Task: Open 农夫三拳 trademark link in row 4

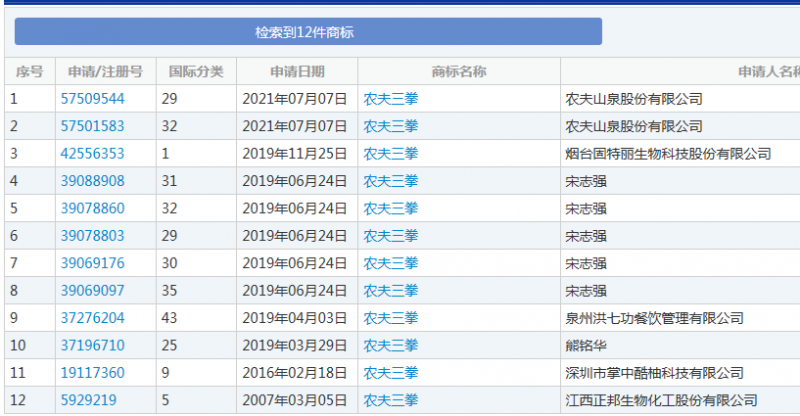Action: point(391,181)
